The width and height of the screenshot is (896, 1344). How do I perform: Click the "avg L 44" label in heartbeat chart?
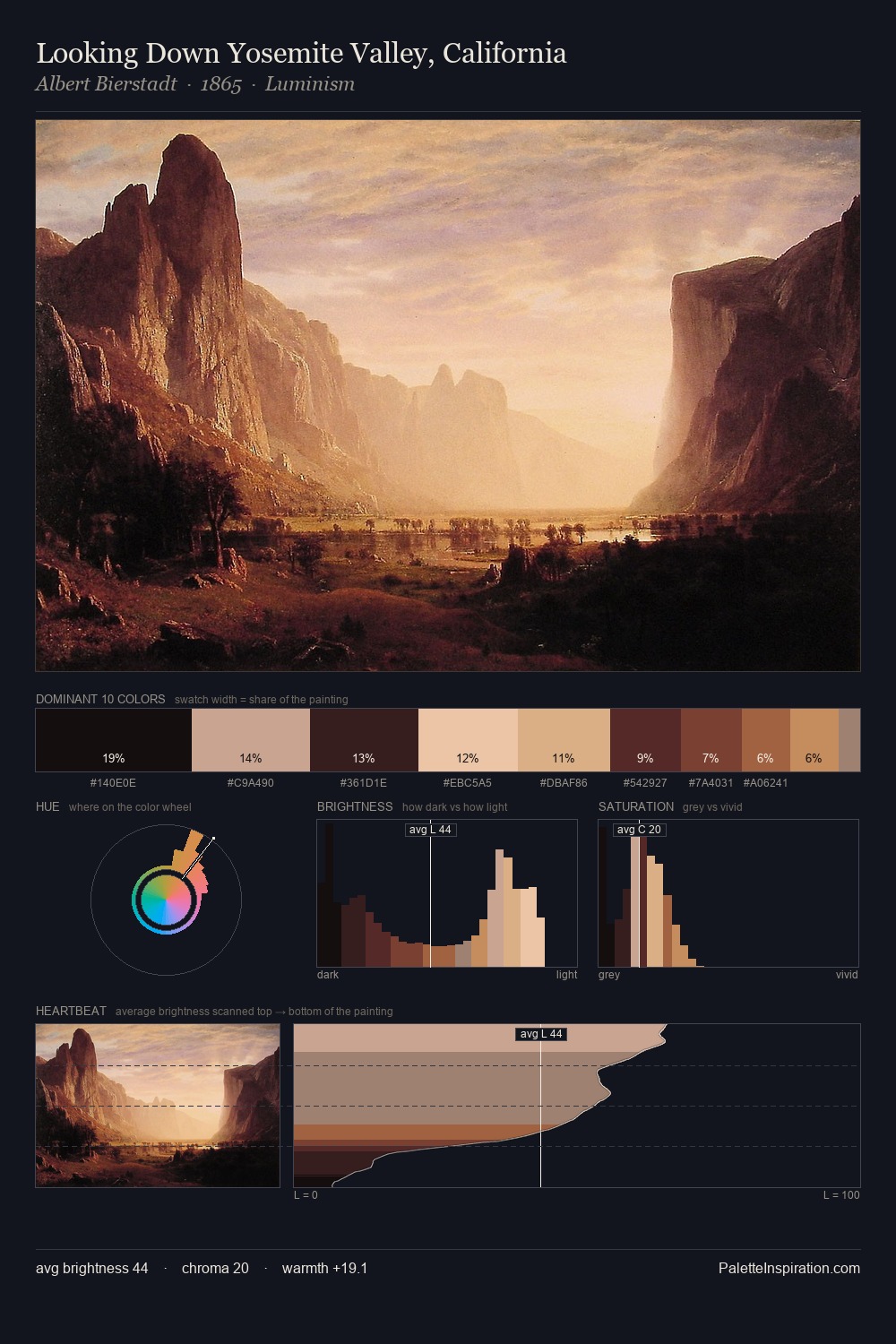click(541, 1034)
